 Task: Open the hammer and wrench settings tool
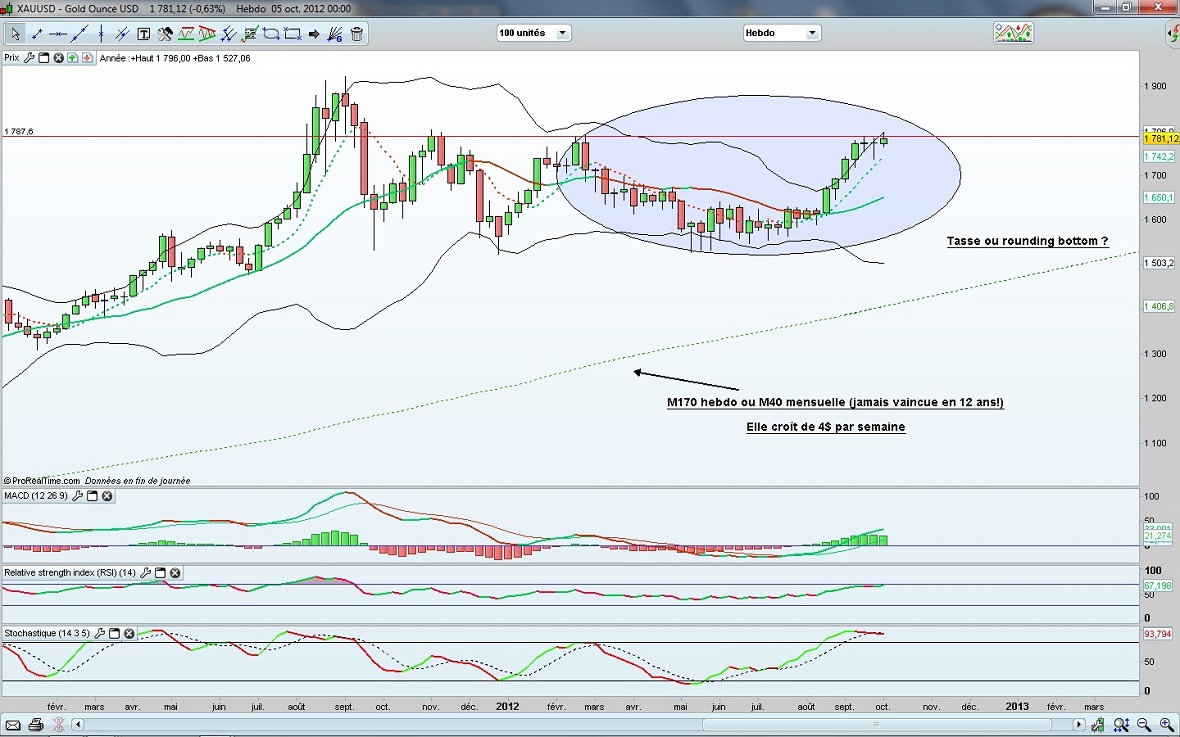coord(164,34)
